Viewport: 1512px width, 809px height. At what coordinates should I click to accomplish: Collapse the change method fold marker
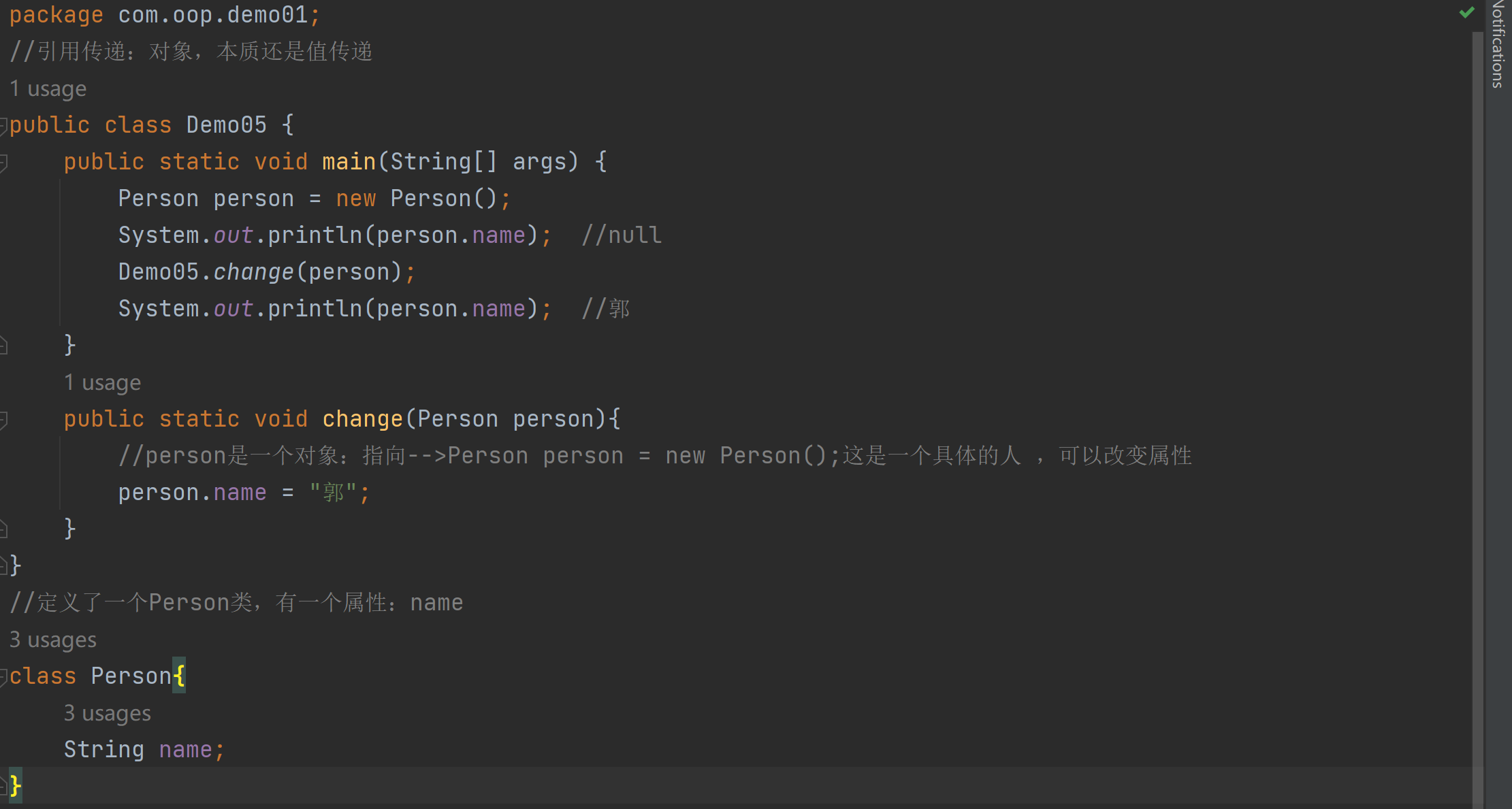coord(3,419)
